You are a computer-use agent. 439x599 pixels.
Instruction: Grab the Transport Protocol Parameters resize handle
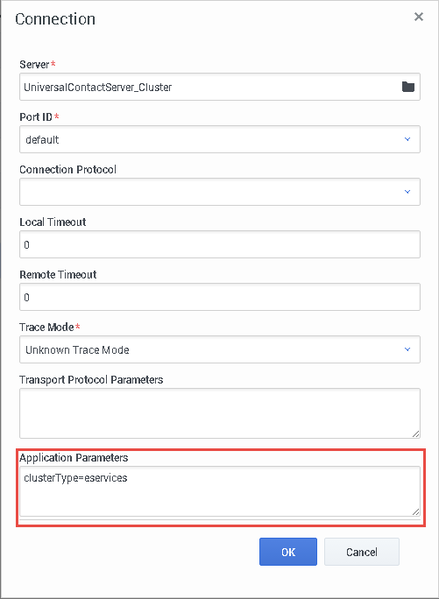click(416, 434)
